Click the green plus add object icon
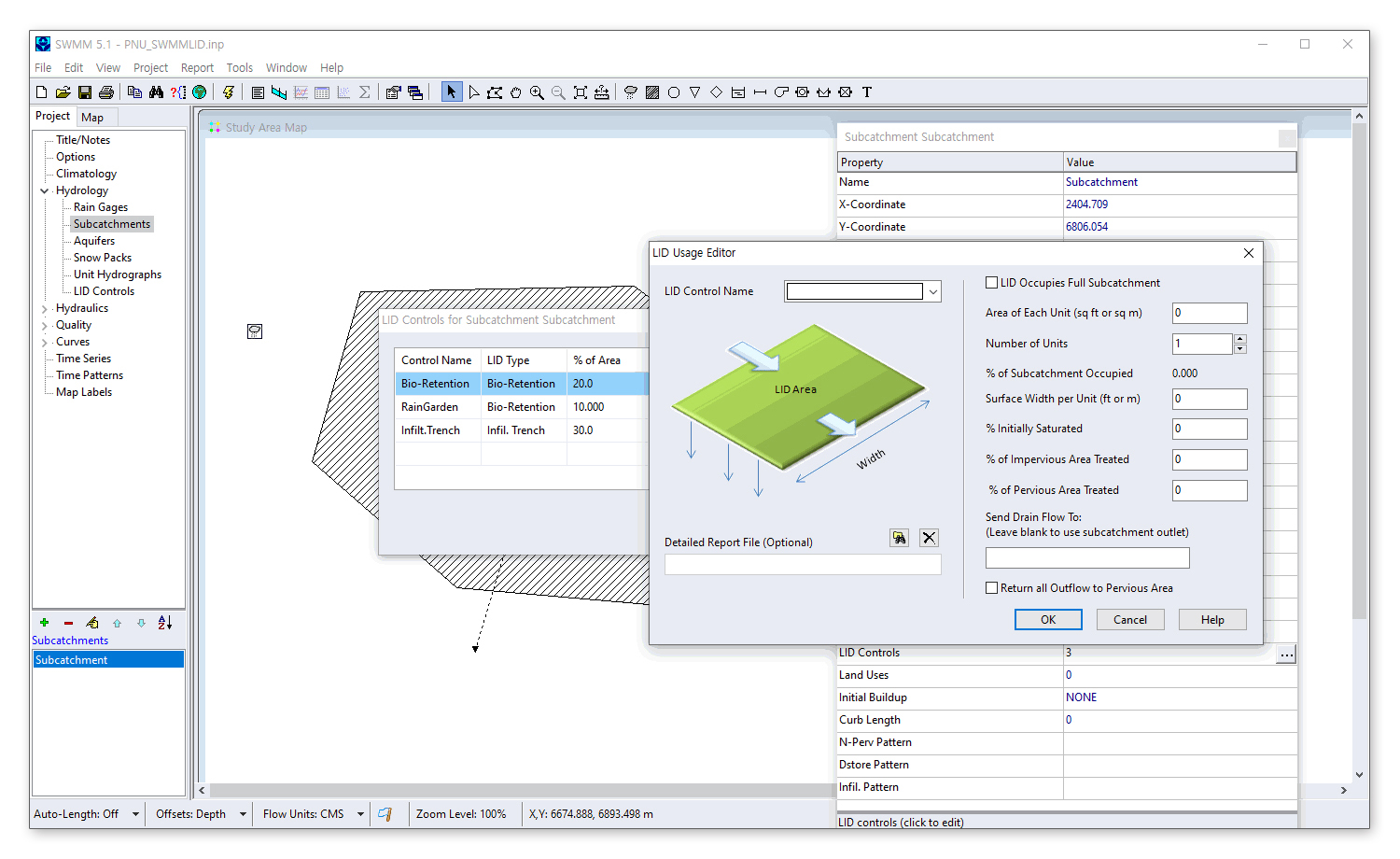Screen dimensions: 1400x859 point(44,623)
